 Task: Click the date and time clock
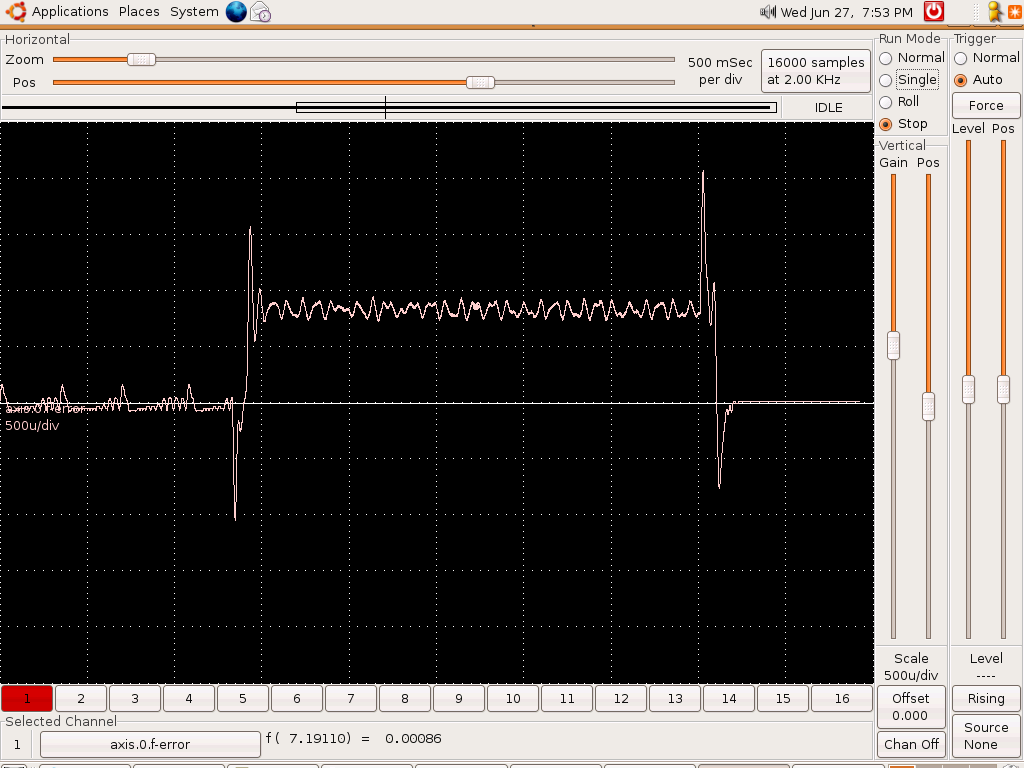coord(846,12)
